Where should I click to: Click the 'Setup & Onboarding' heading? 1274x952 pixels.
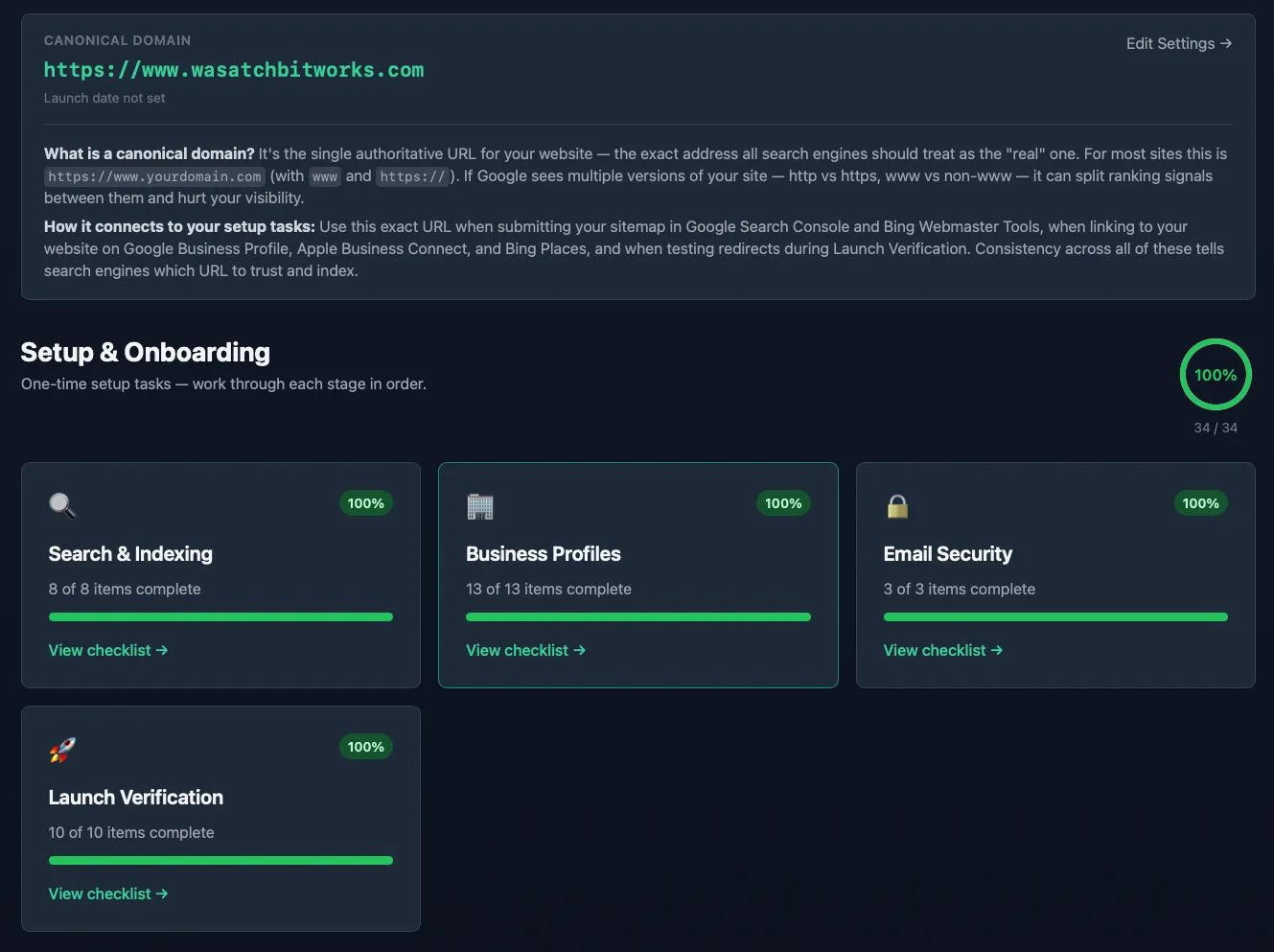coord(146,353)
